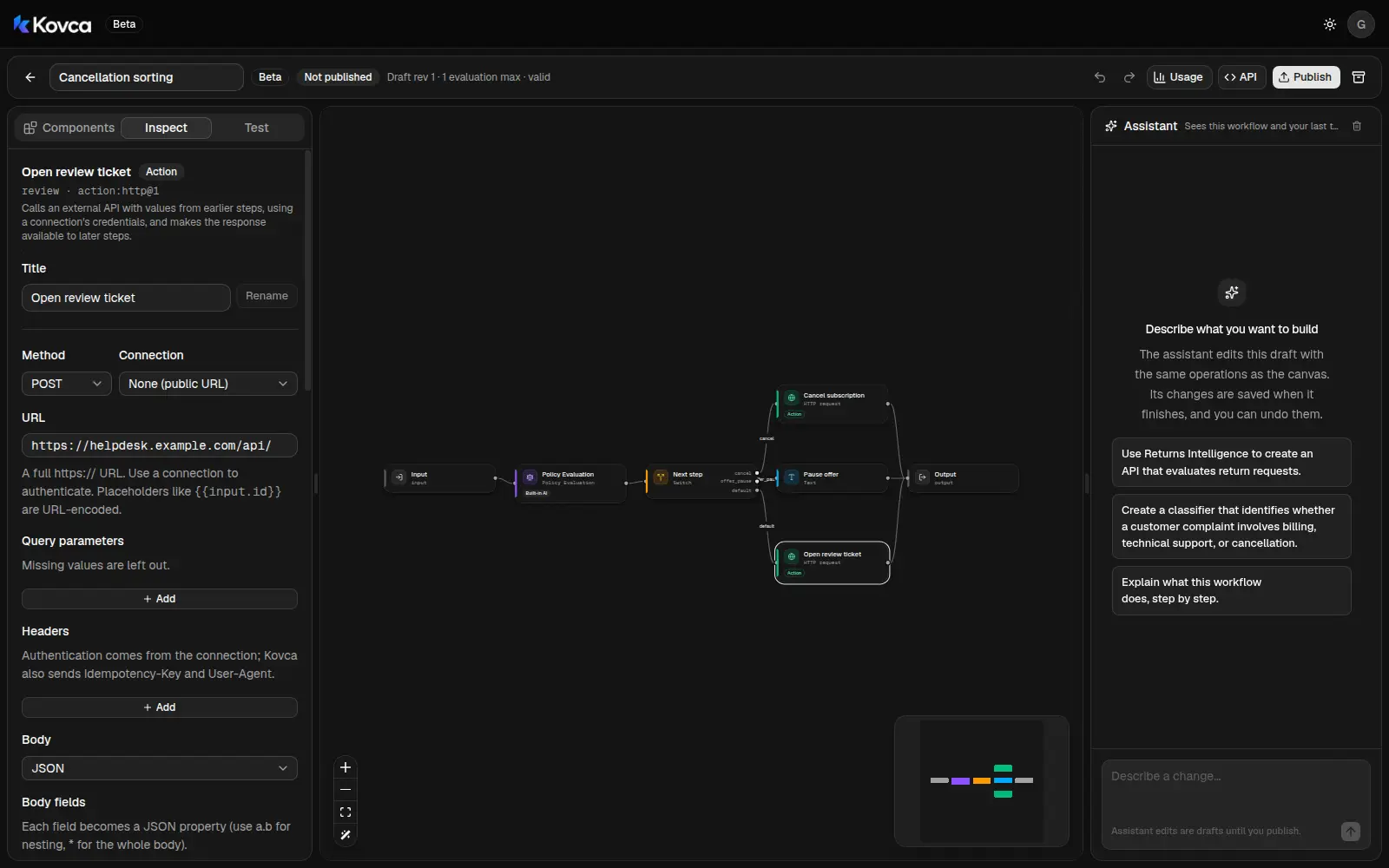Redo the last change
1389x868 pixels.
1129,77
